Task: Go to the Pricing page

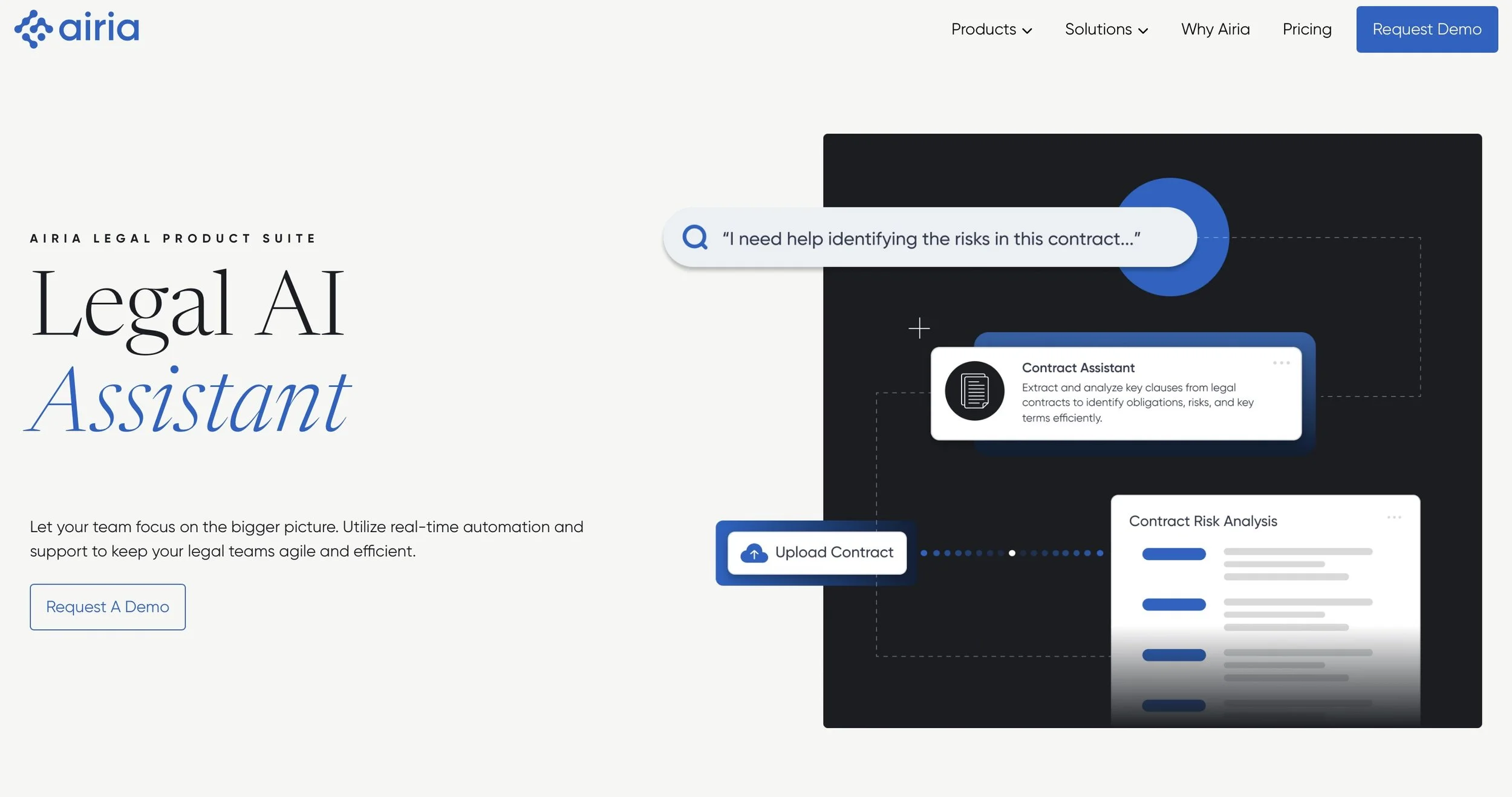Action: pos(1307,29)
